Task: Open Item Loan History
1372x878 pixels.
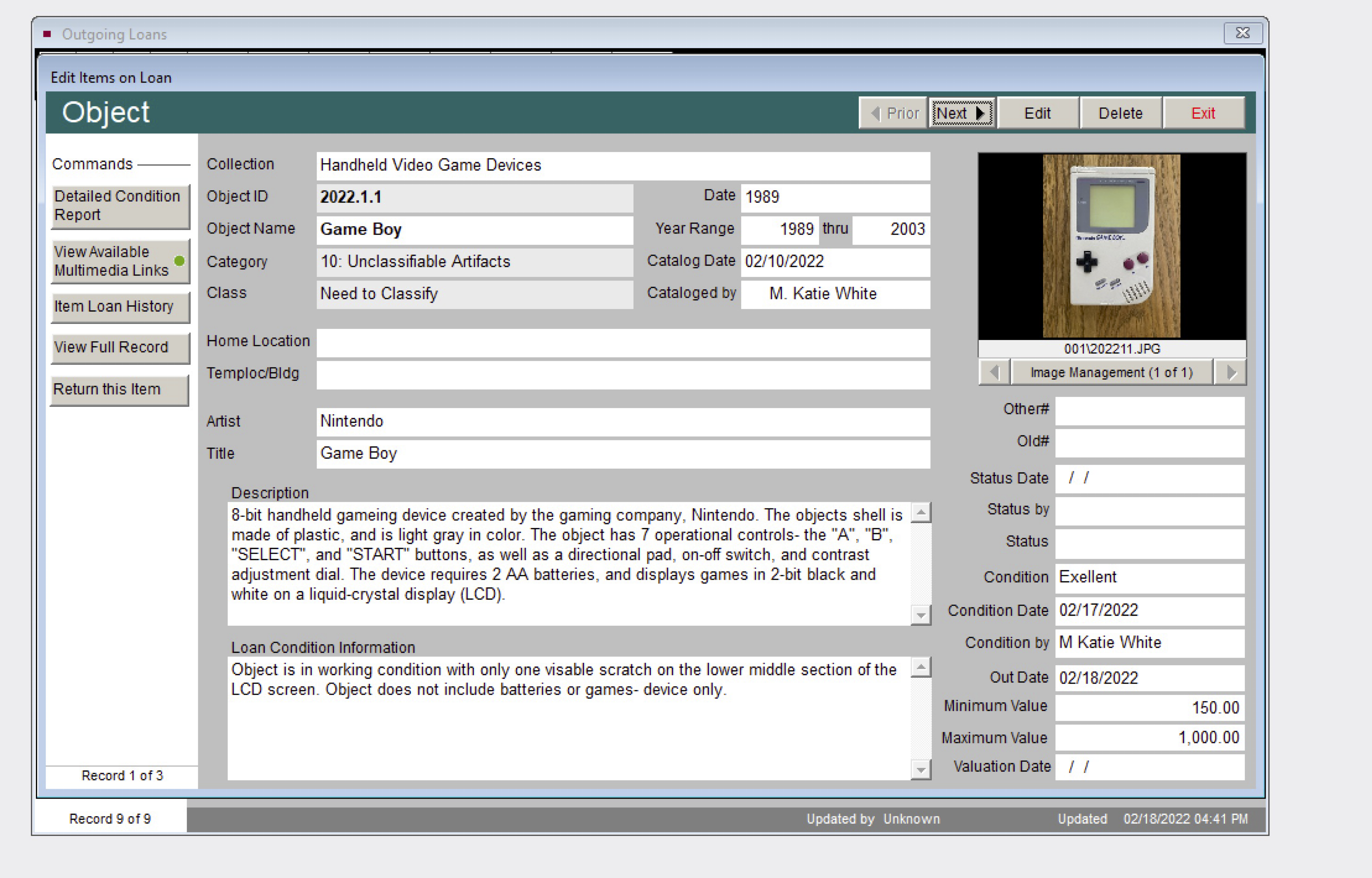Action: 120,307
